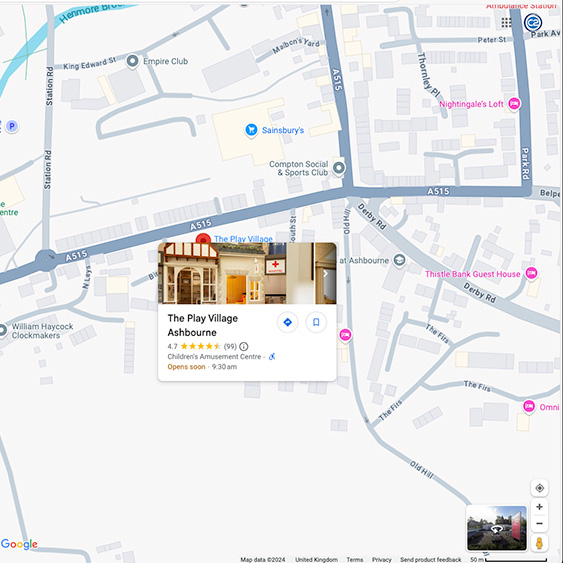The height and width of the screenshot is (563, 563).
Task: Click the Sainsbury's label
Action: pos(283,130)
